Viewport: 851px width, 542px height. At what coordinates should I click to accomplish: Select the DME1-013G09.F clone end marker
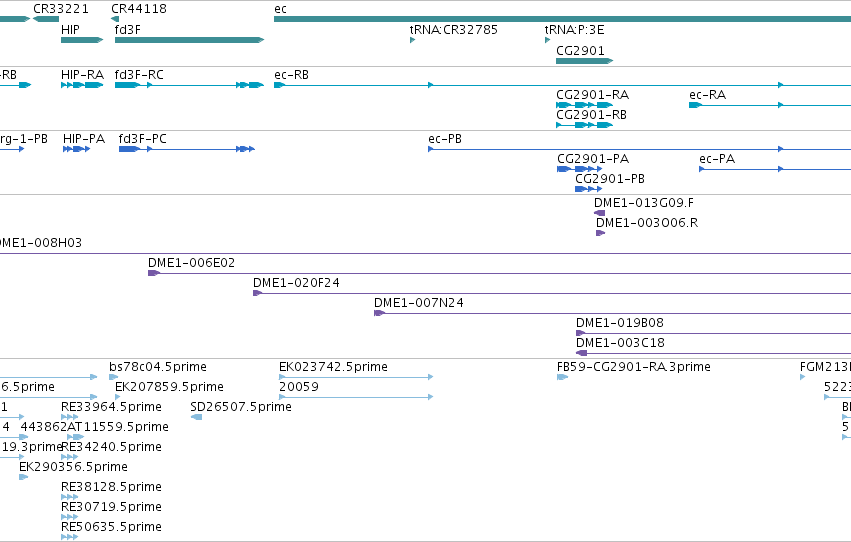click(x=600, y=213)
